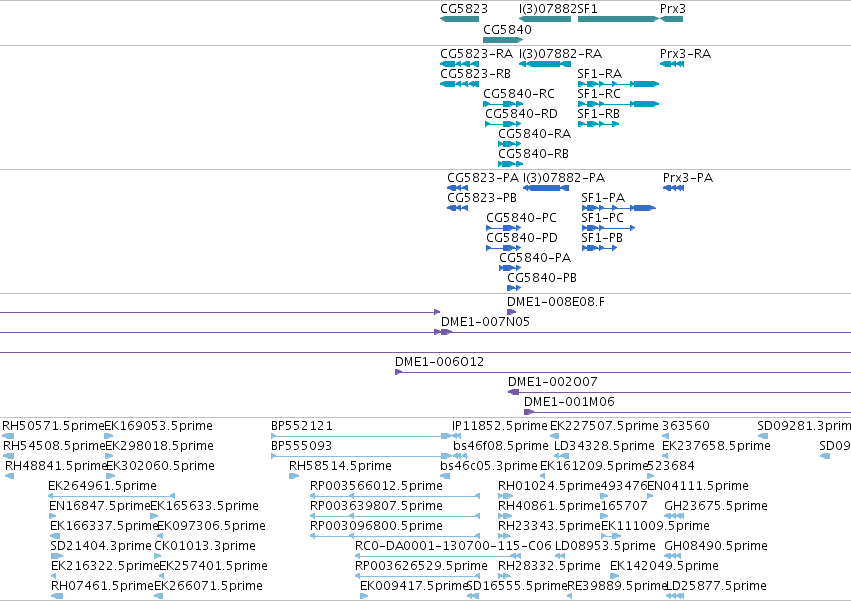This screenshot has width=851, height=601.
Task: Select clone DME1-006O12
Action: (439, 363)
